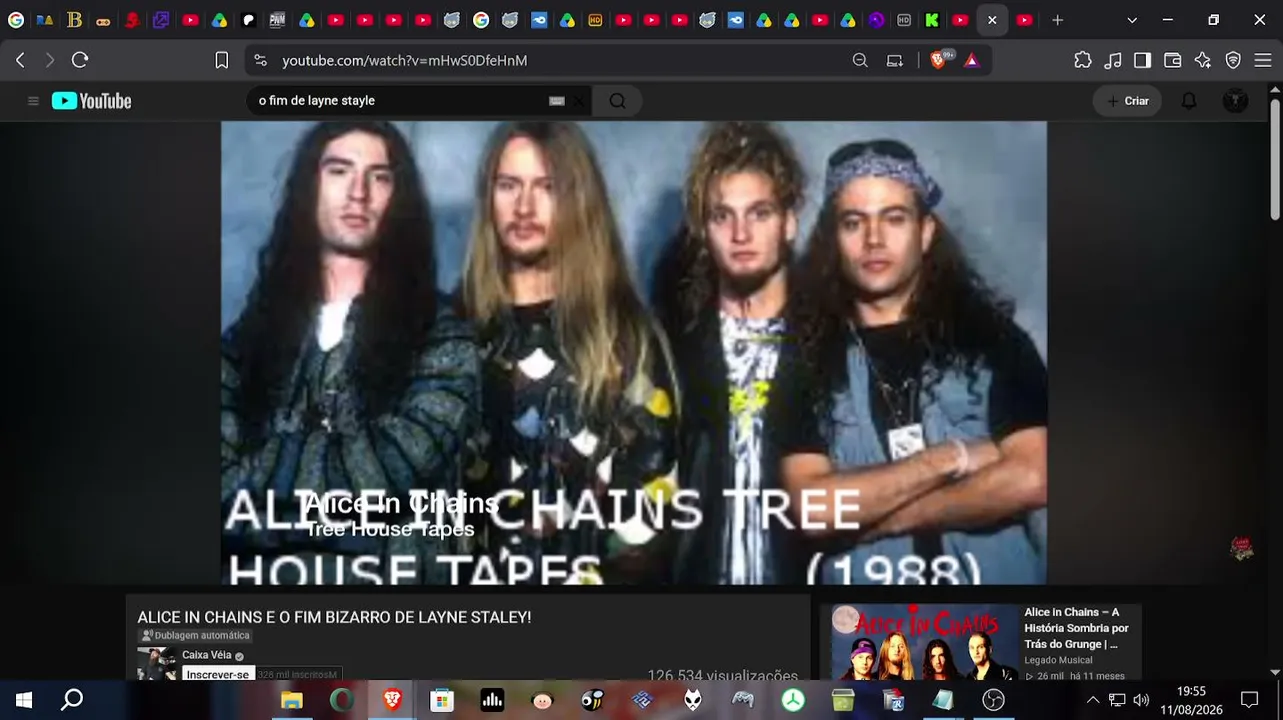Open recommended video 'A História Sombria' title
1283x720 pixels.
(1076, 628)
